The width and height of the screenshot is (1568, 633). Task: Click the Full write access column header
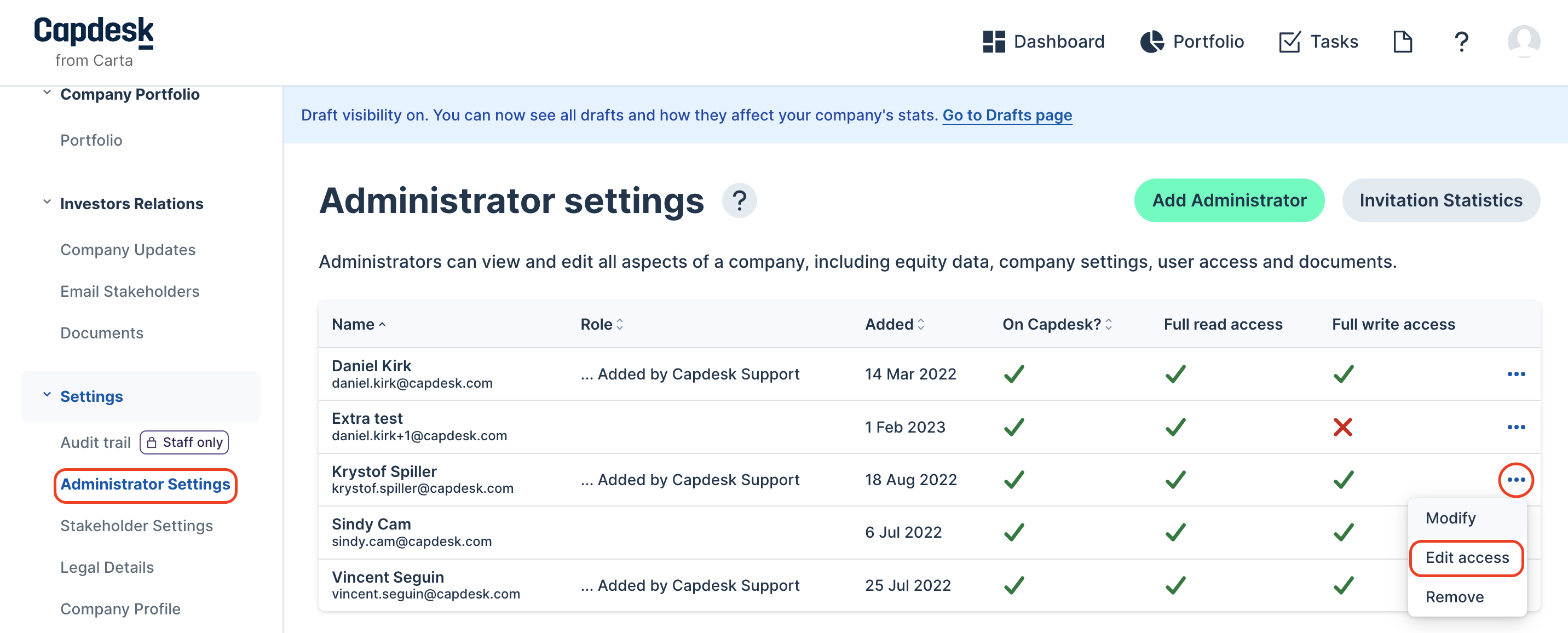1393,324
